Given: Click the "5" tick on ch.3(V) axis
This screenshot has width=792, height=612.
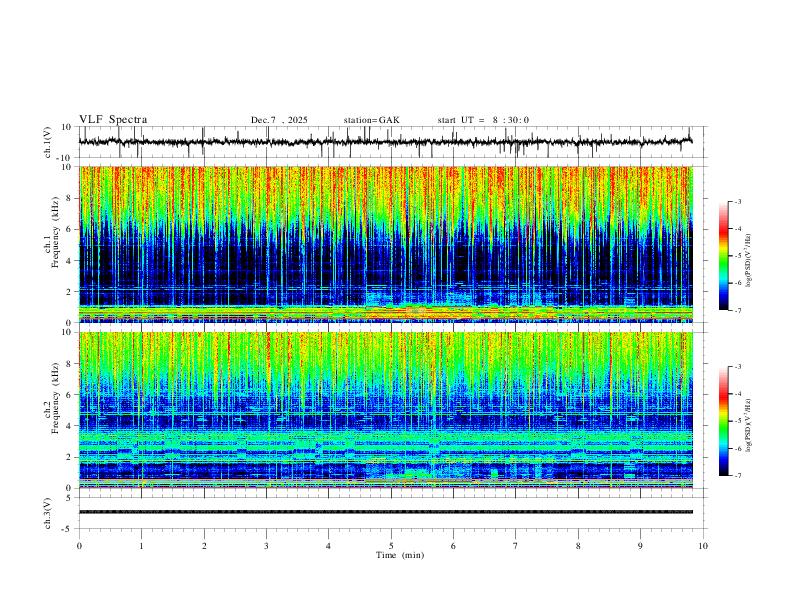Looking at the screenshot, I should (x=70, y=497).
